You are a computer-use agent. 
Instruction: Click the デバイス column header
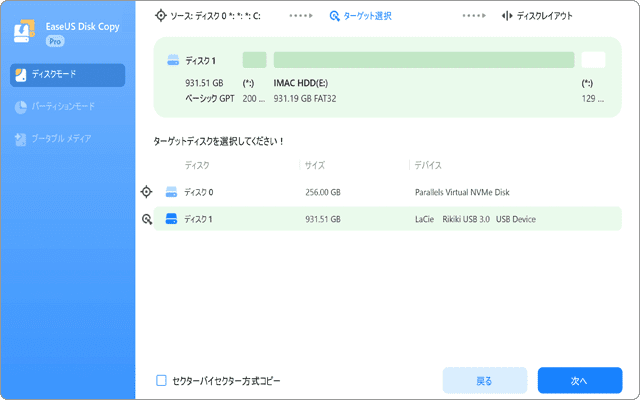click(428, 165)
